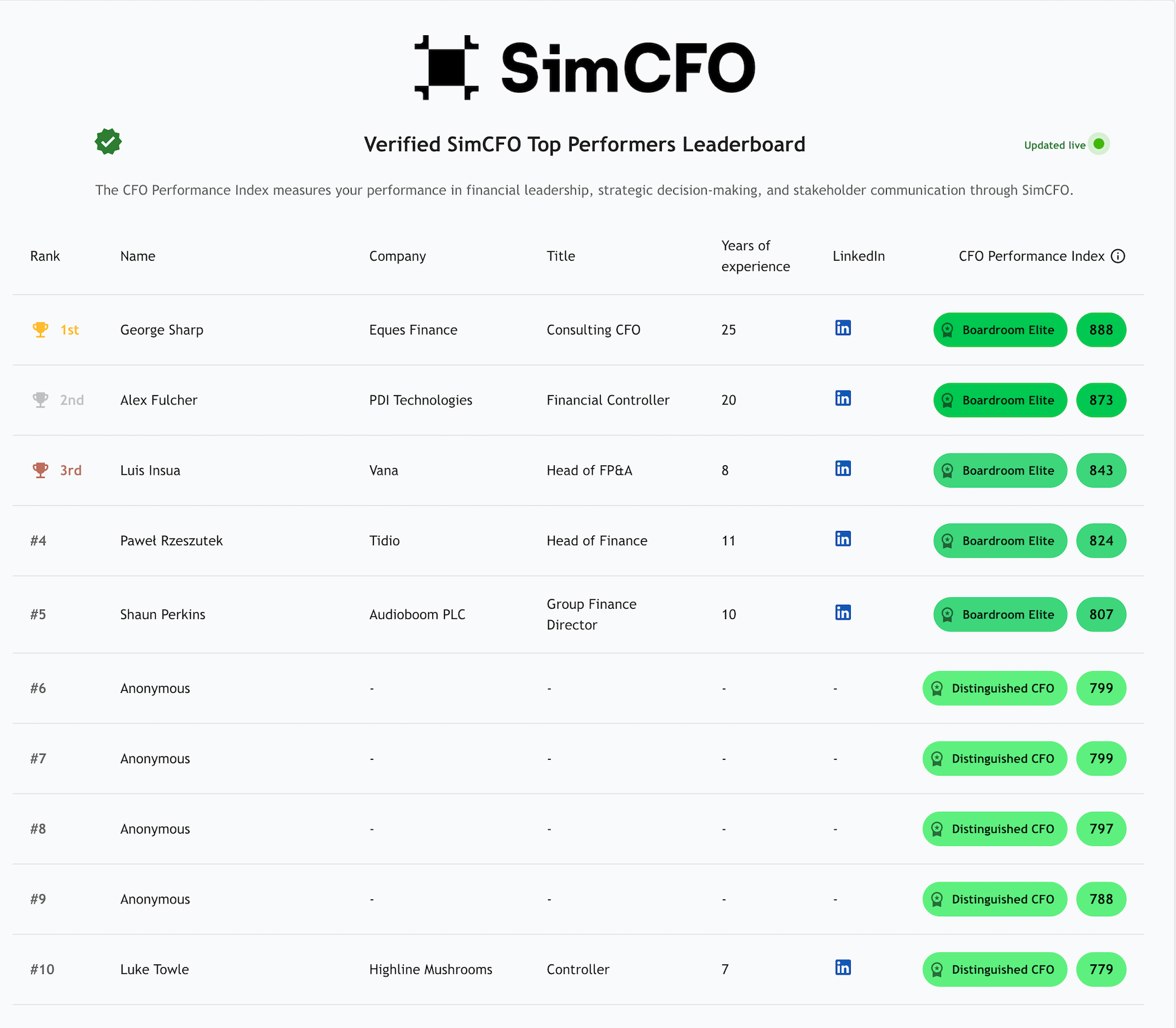Click the Highline Mushrooms company cell
The height and width of the screenshot is (1028, 1176).
click(431, 970)
